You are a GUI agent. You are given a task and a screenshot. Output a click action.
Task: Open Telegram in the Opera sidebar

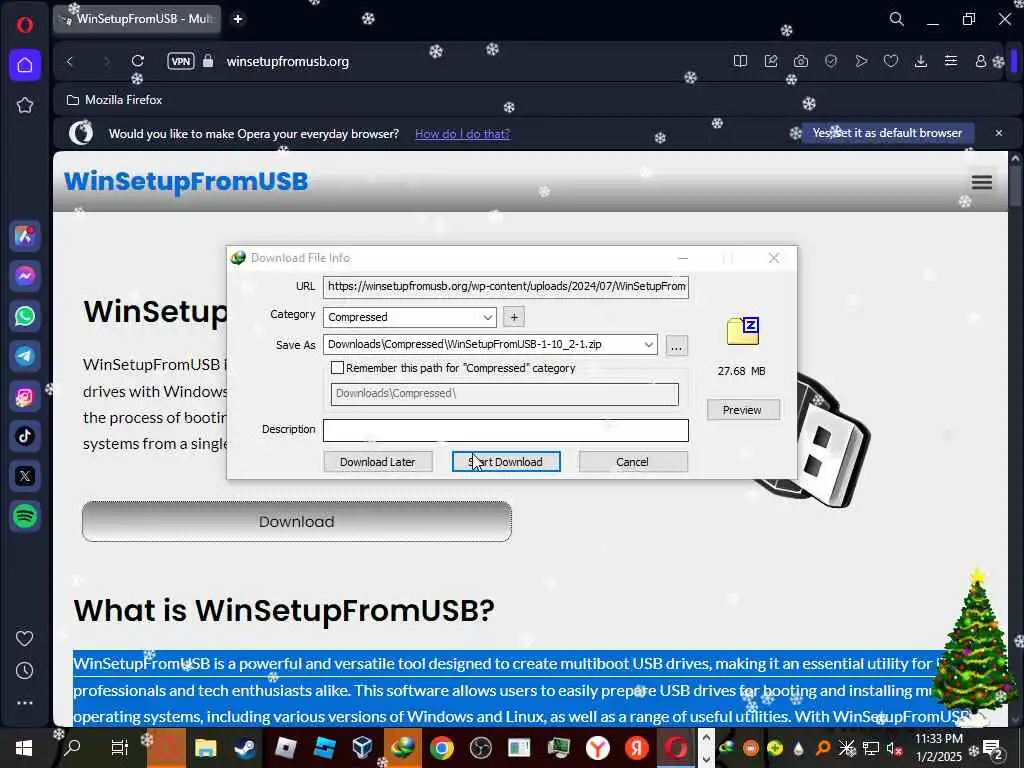[x=25, y=356]
